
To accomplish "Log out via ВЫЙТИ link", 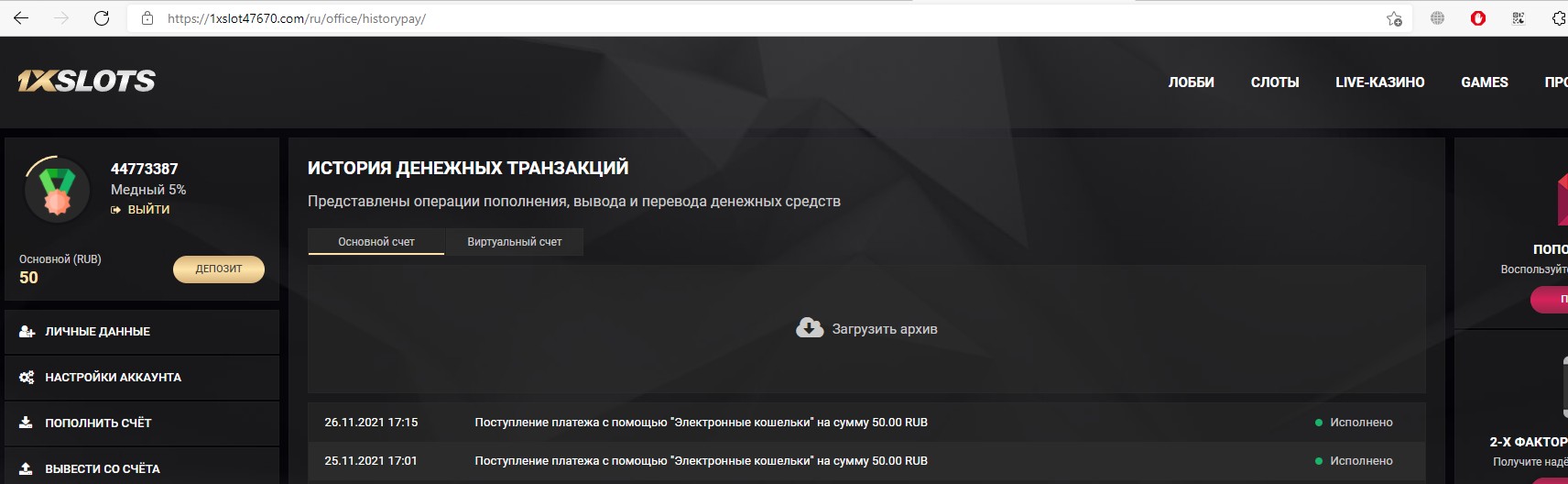I will [140, 210].
